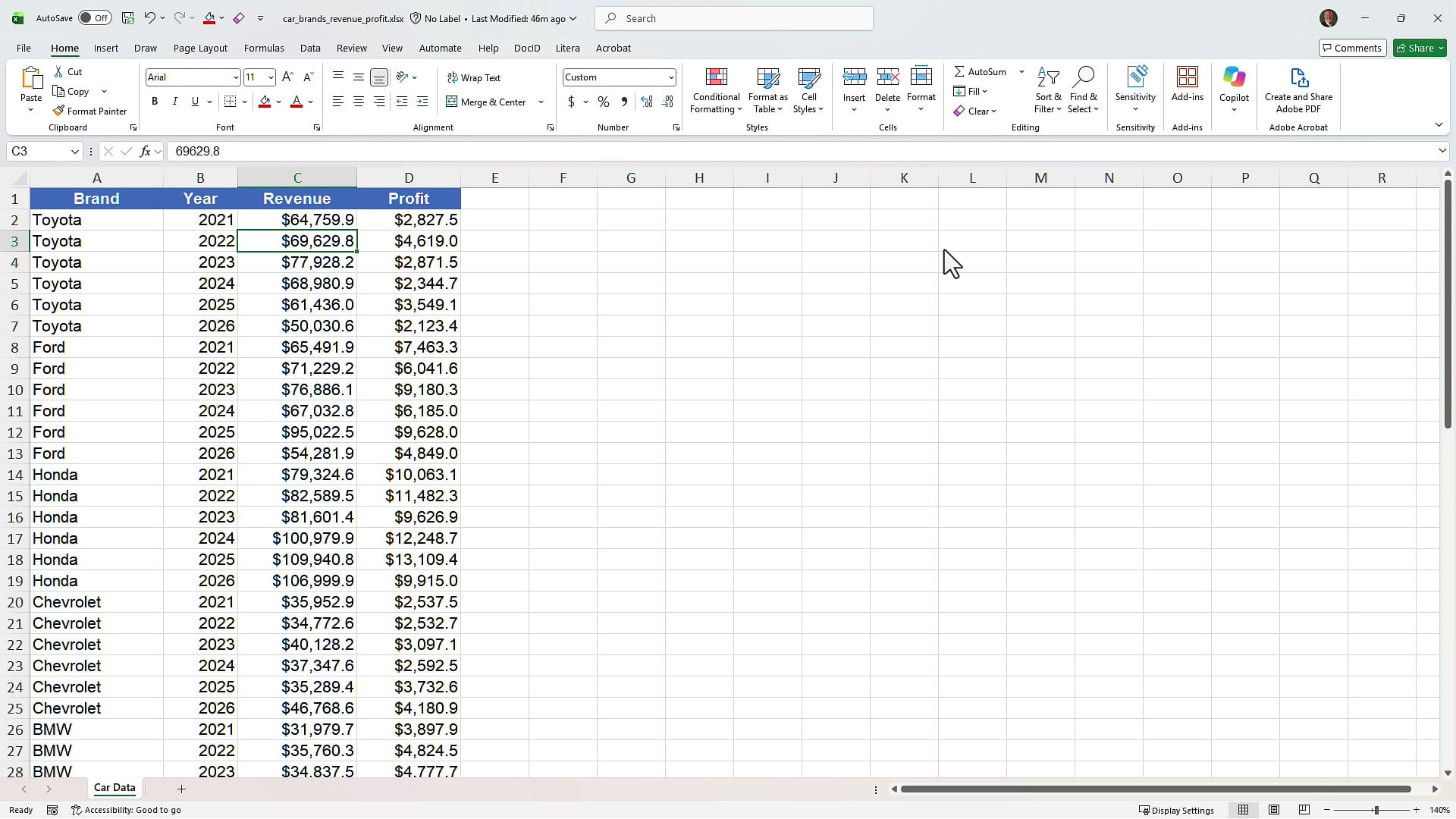Open the Insert Function fx button
Viewport: 1456px width, 819px height.
145,151
